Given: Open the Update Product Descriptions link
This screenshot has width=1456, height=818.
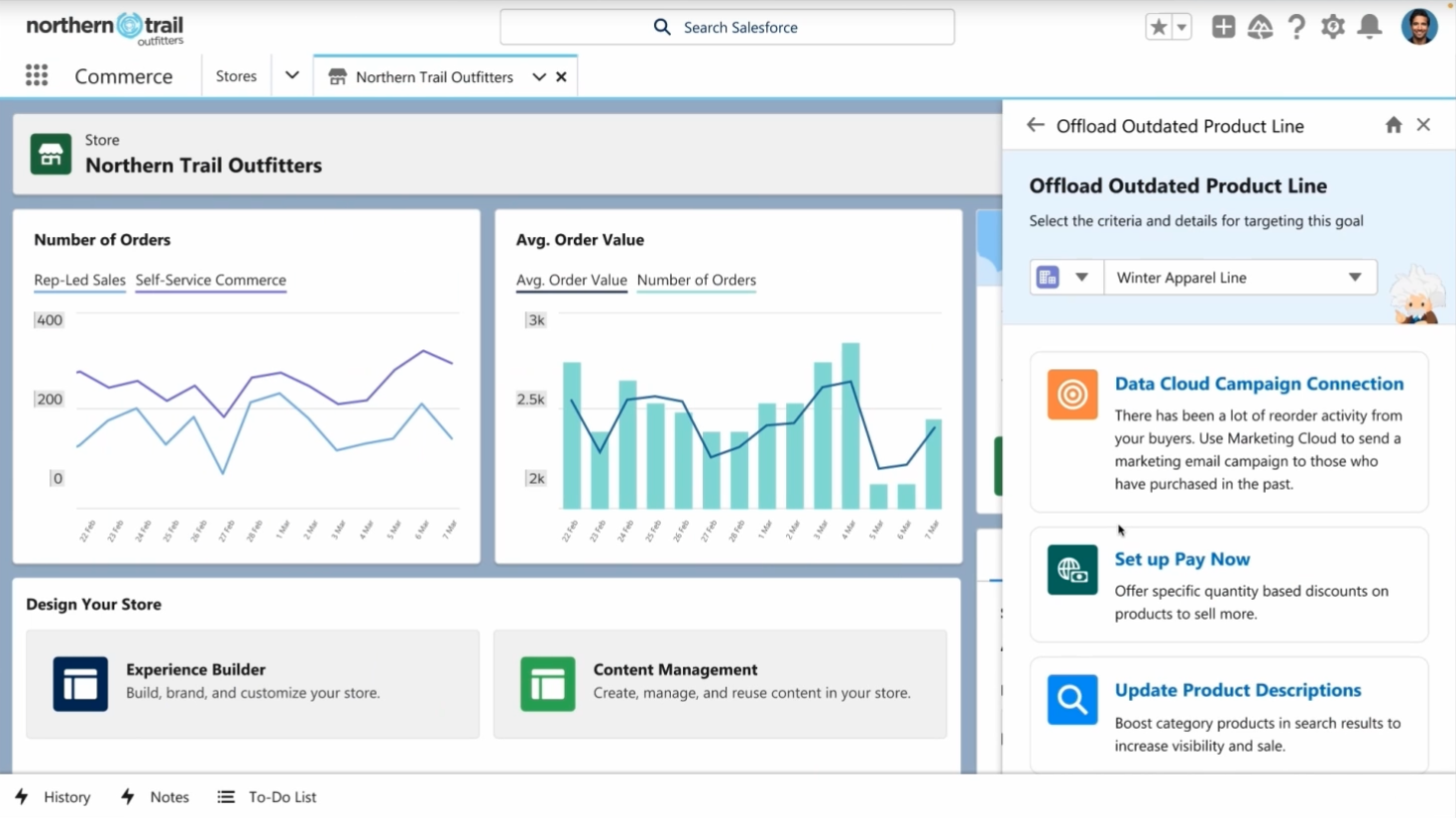Looking at the screenshot, I should 1237,690.
